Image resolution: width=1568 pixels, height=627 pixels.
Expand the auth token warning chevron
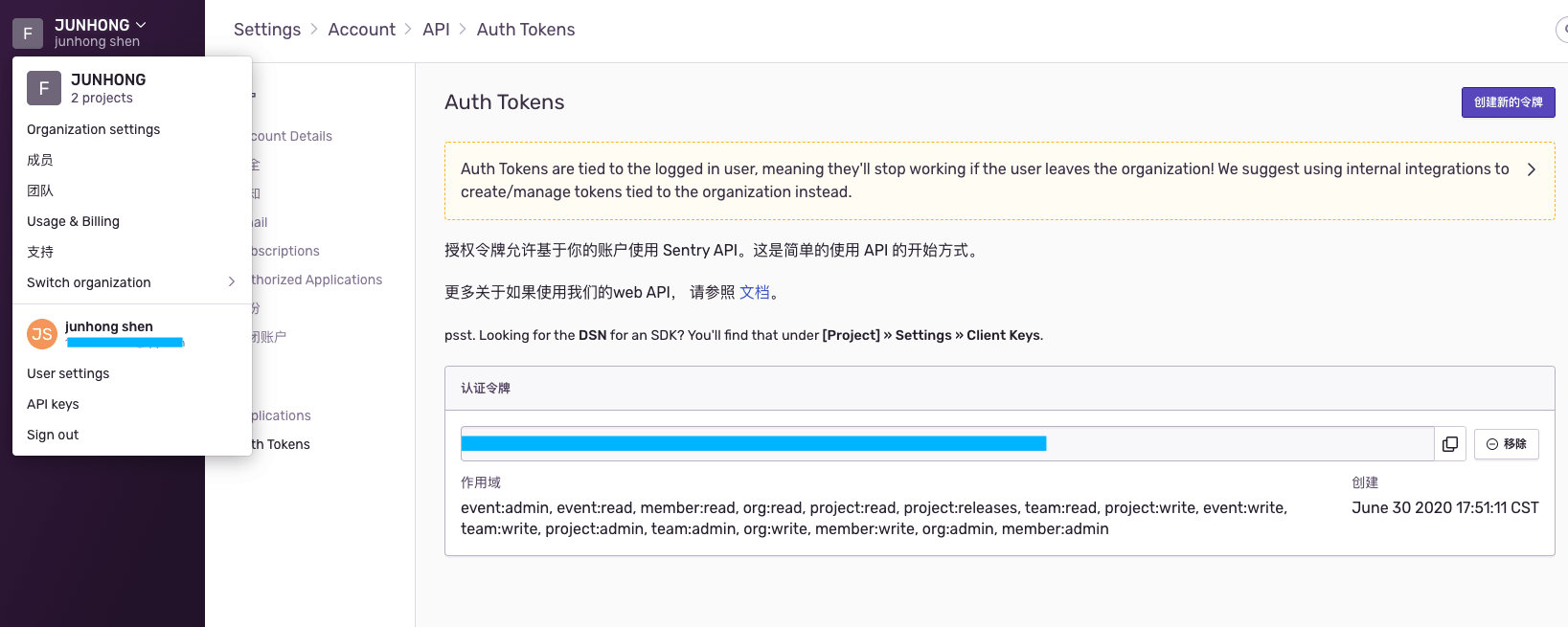click(1531, 169)
